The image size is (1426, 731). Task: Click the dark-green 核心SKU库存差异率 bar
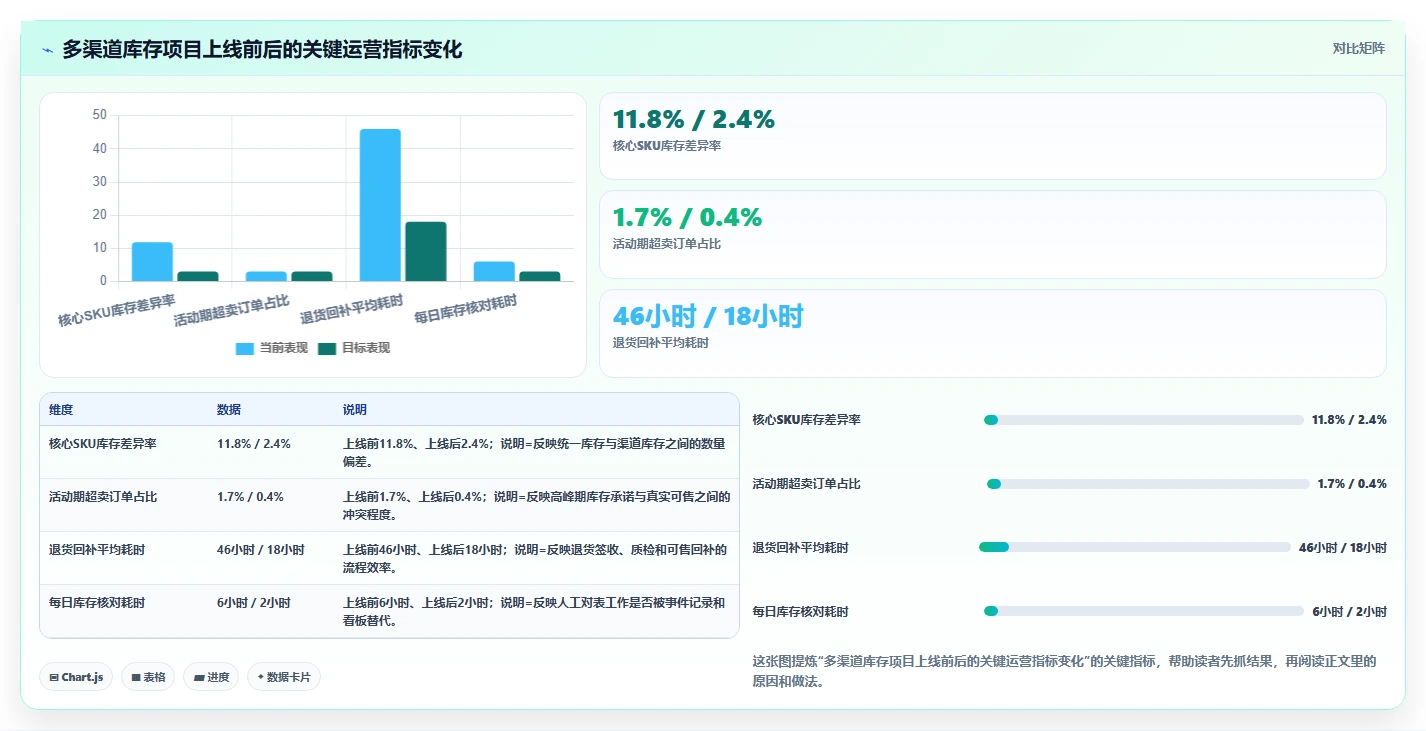coord(198,276)
